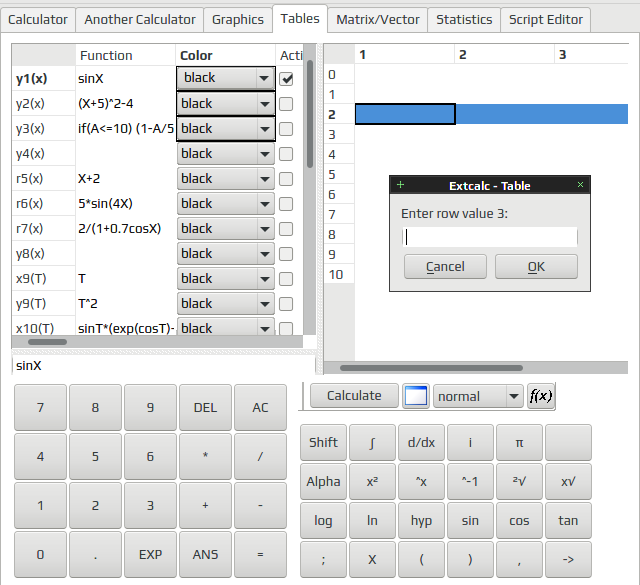This screenshot has height=585, width=640.
Task: Open the r7(x) color dropdown
Action: (x=226, y=229)
